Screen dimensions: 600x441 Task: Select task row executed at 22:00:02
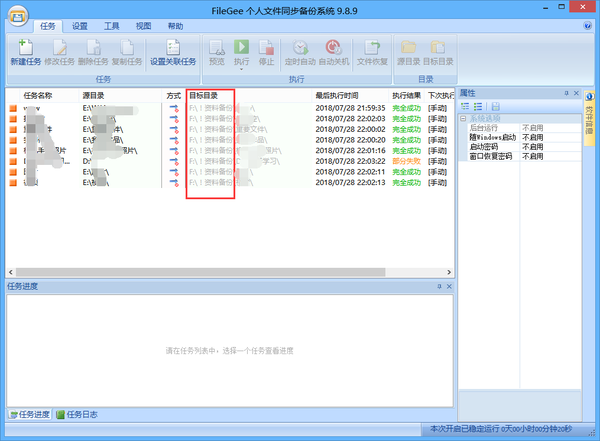[x=230, y=129]
